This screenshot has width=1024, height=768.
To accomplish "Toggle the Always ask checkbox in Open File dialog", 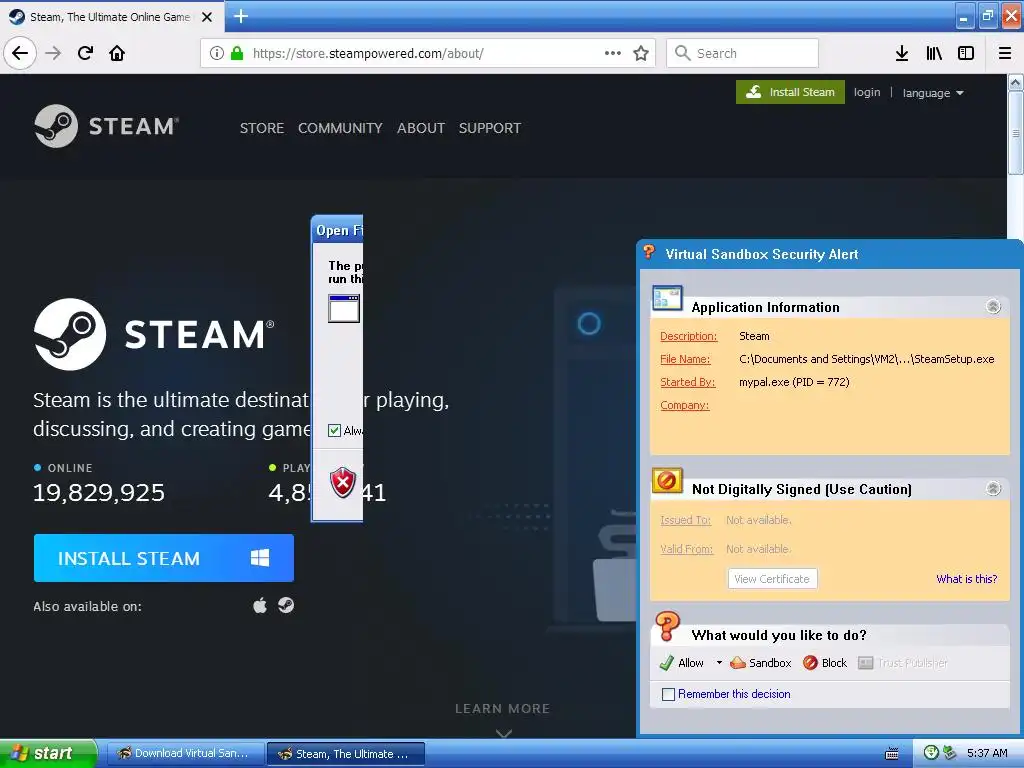I will click(334, 430).
